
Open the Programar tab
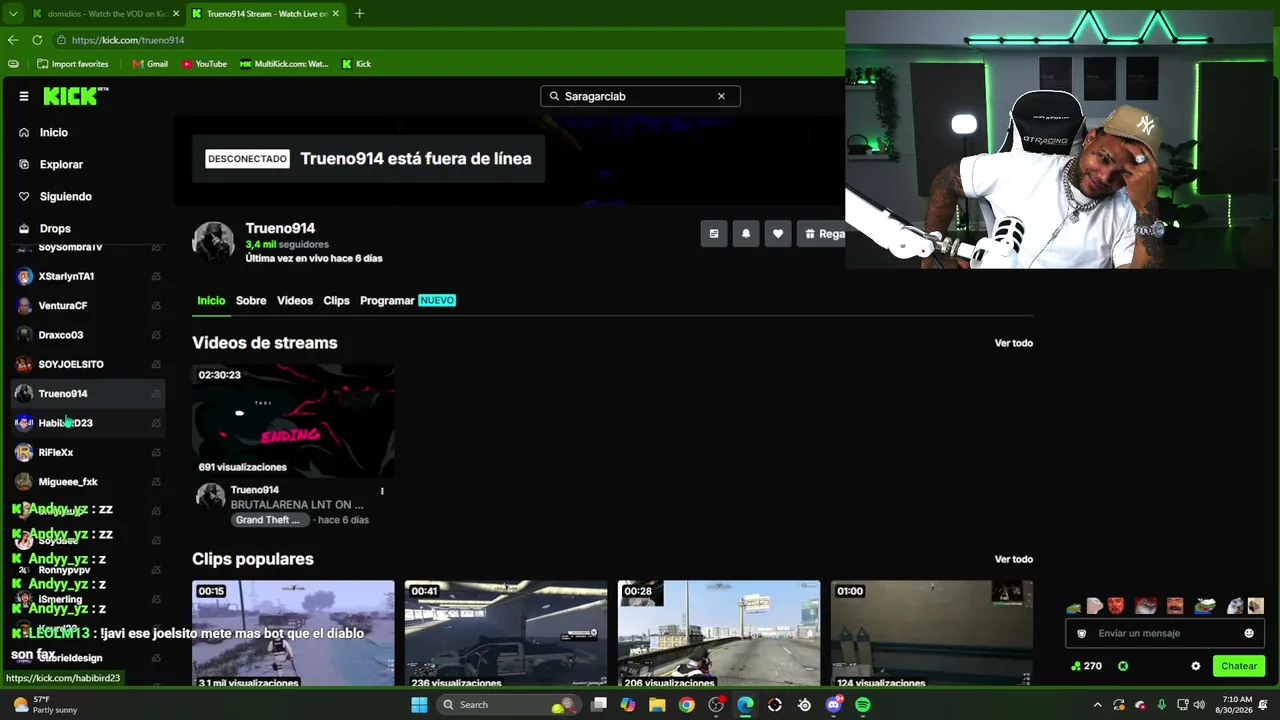[408, 300]
